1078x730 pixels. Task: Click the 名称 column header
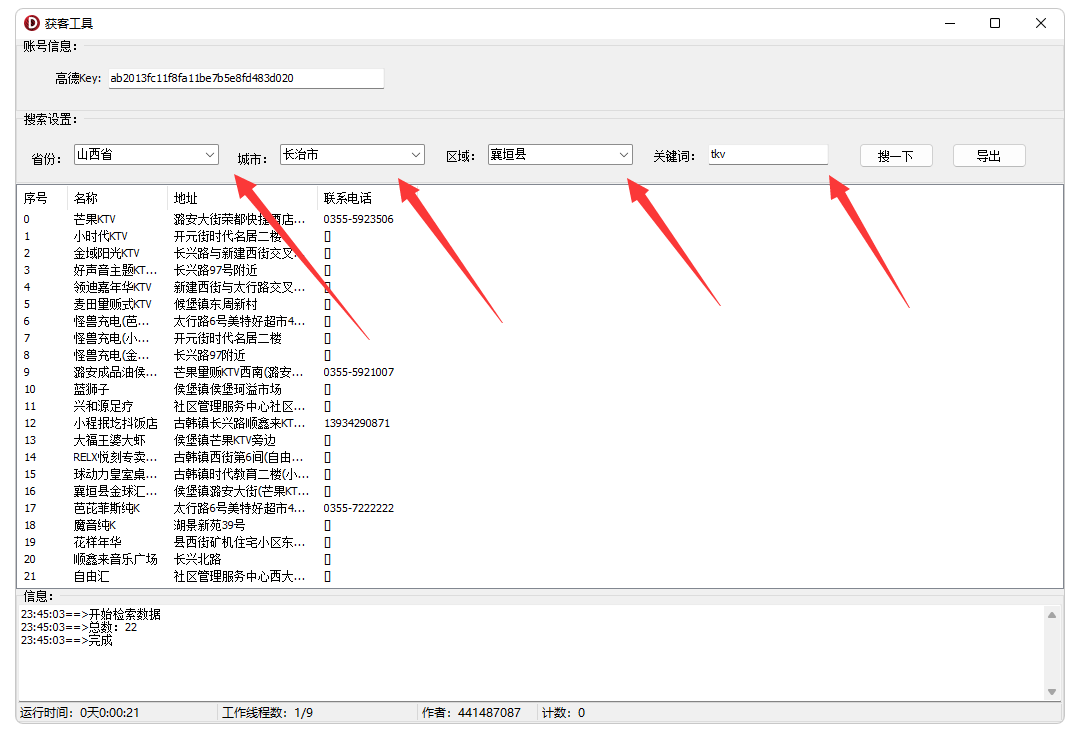tap(86, 198)
